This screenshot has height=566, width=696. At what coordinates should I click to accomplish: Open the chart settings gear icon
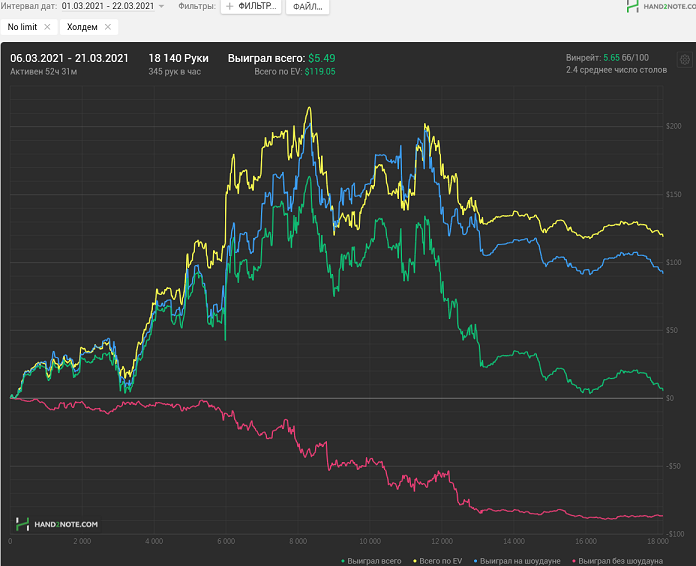click(684, 59)
